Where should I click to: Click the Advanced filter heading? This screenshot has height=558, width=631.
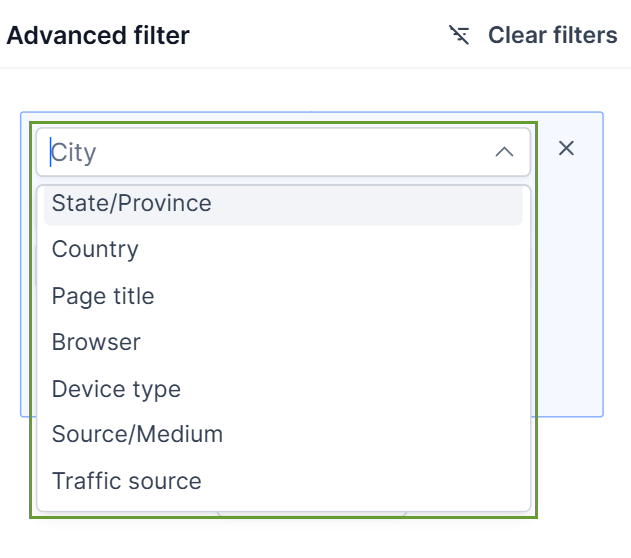coord(98,36)
